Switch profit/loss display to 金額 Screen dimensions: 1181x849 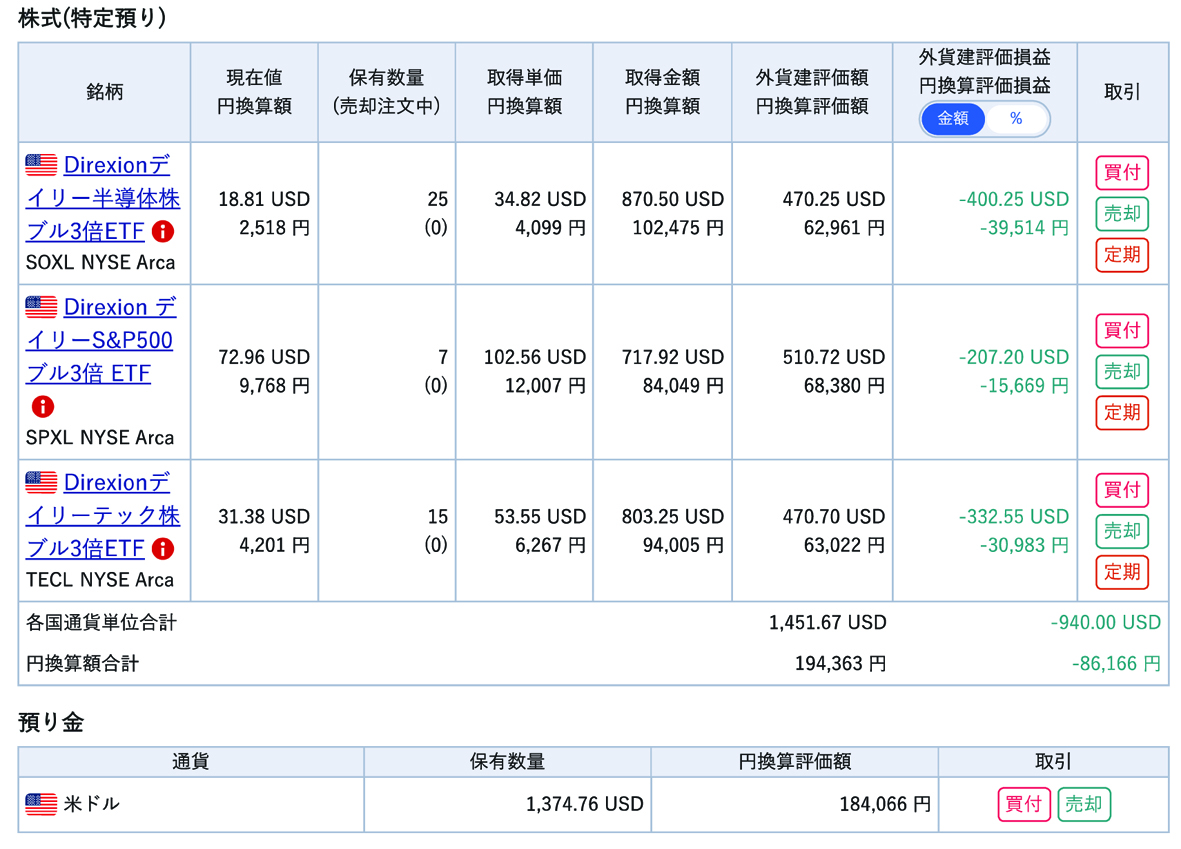(x=953, y=118)
